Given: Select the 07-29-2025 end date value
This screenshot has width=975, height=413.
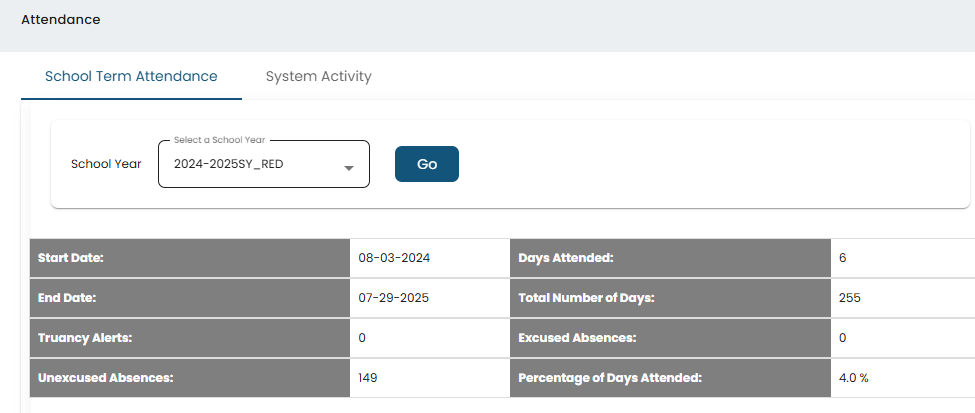Looking at the screenshot, I should 394,298.
